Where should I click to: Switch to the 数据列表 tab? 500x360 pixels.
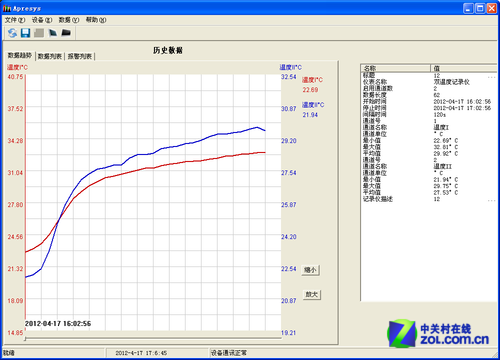coord(50,56)
